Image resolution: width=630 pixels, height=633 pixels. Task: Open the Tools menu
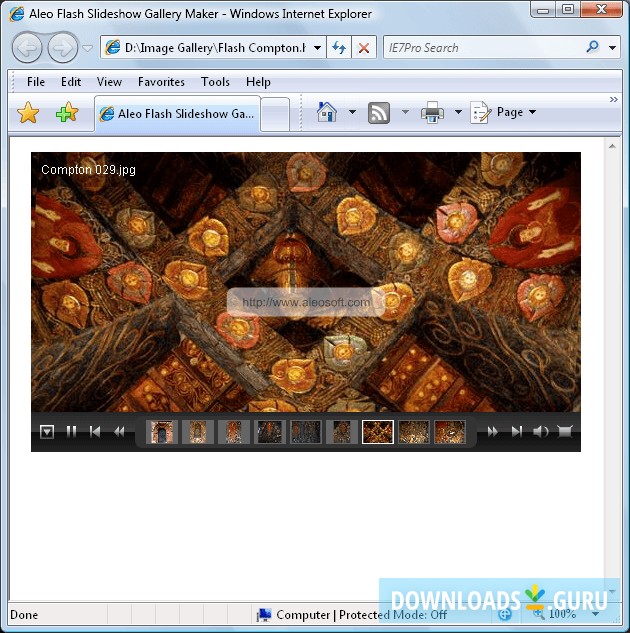click(215, 82)
